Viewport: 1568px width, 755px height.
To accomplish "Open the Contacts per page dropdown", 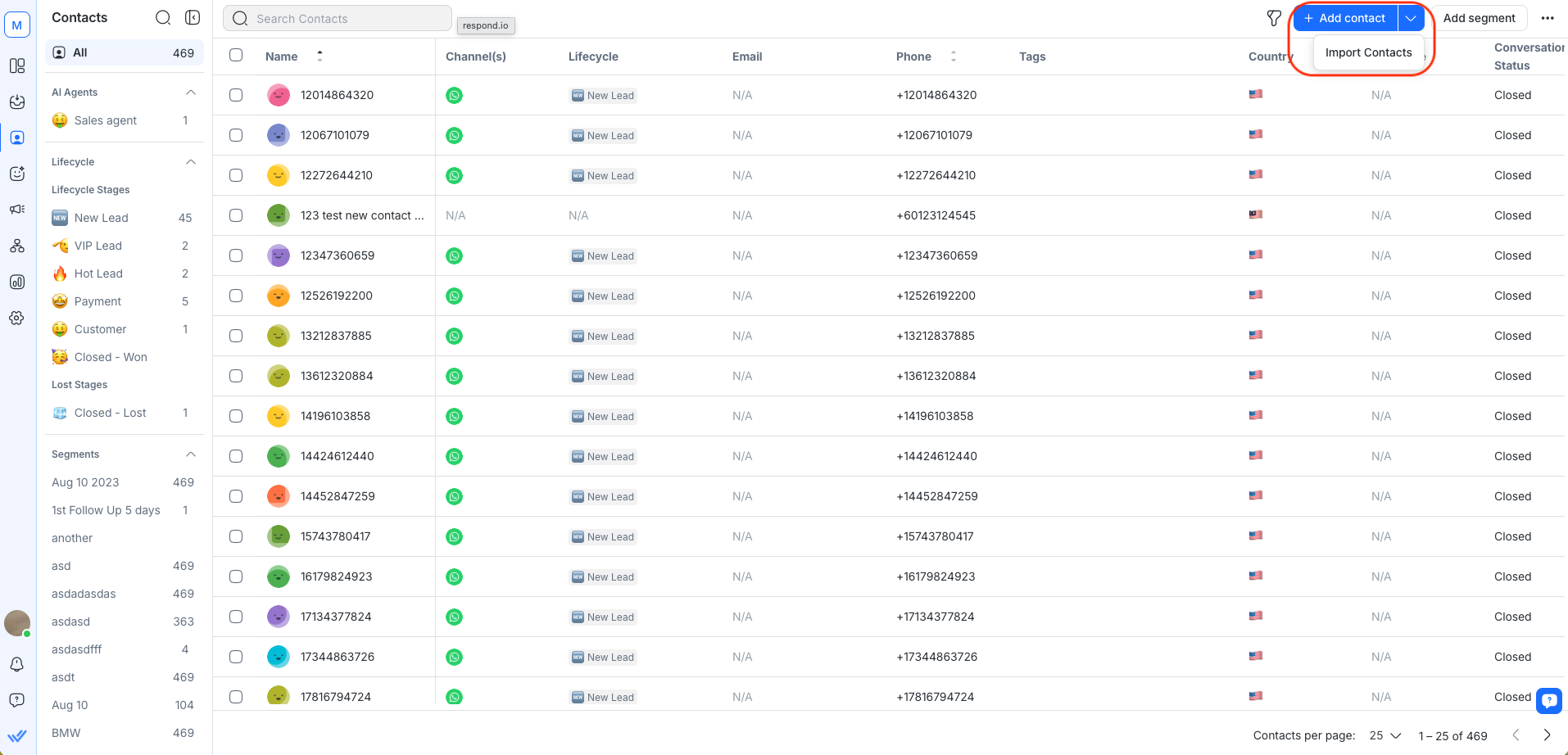I will (x=1383, y=735).
